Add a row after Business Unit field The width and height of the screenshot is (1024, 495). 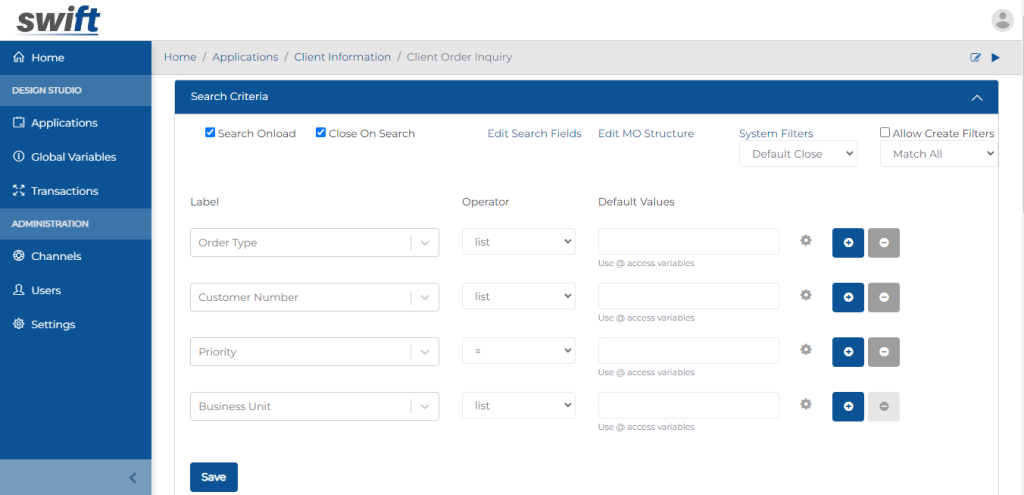click(848, 406)
